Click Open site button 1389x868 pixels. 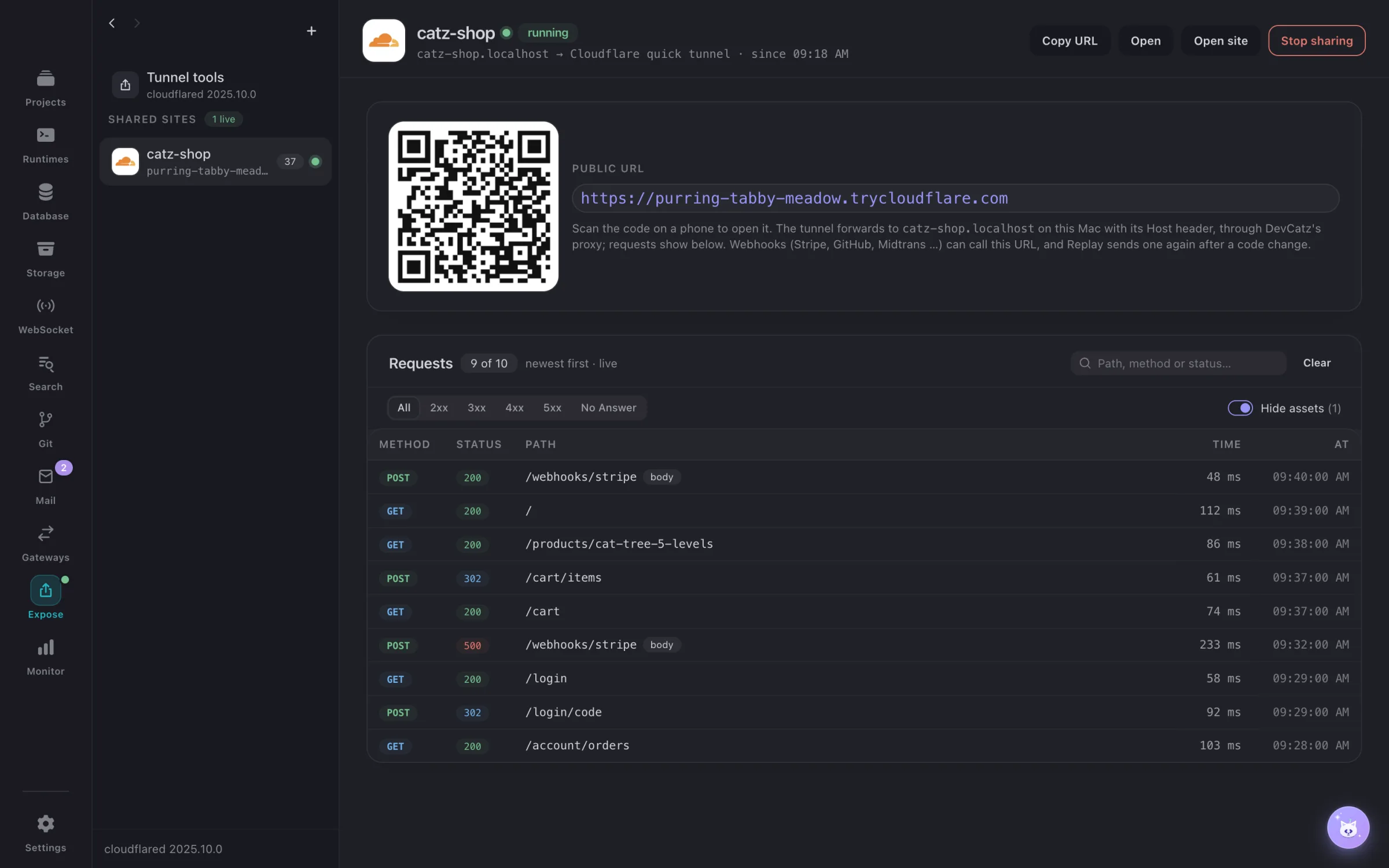tap(1220, 41)
